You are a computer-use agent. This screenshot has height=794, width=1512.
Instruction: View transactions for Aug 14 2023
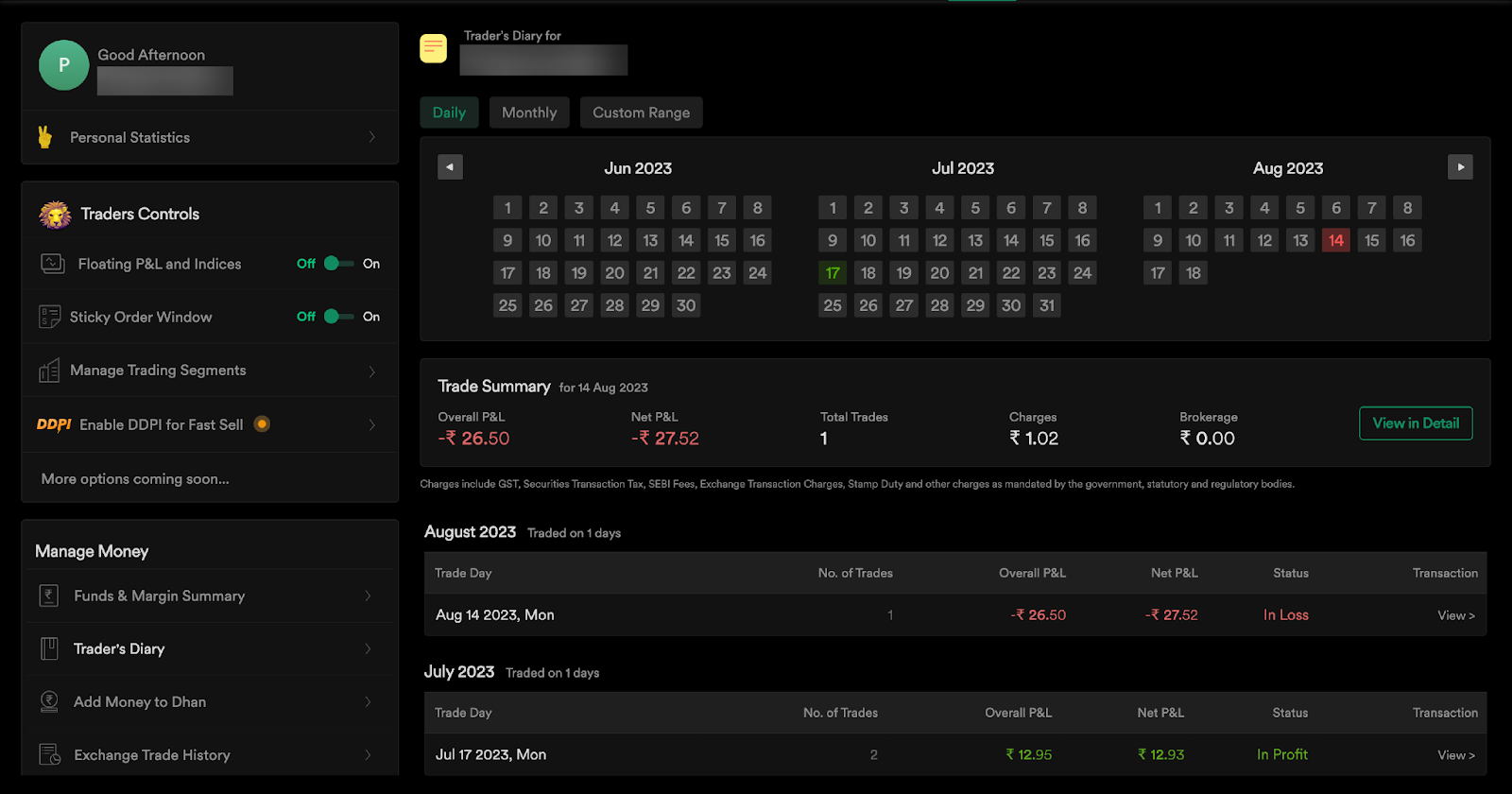click(1456, 615)
